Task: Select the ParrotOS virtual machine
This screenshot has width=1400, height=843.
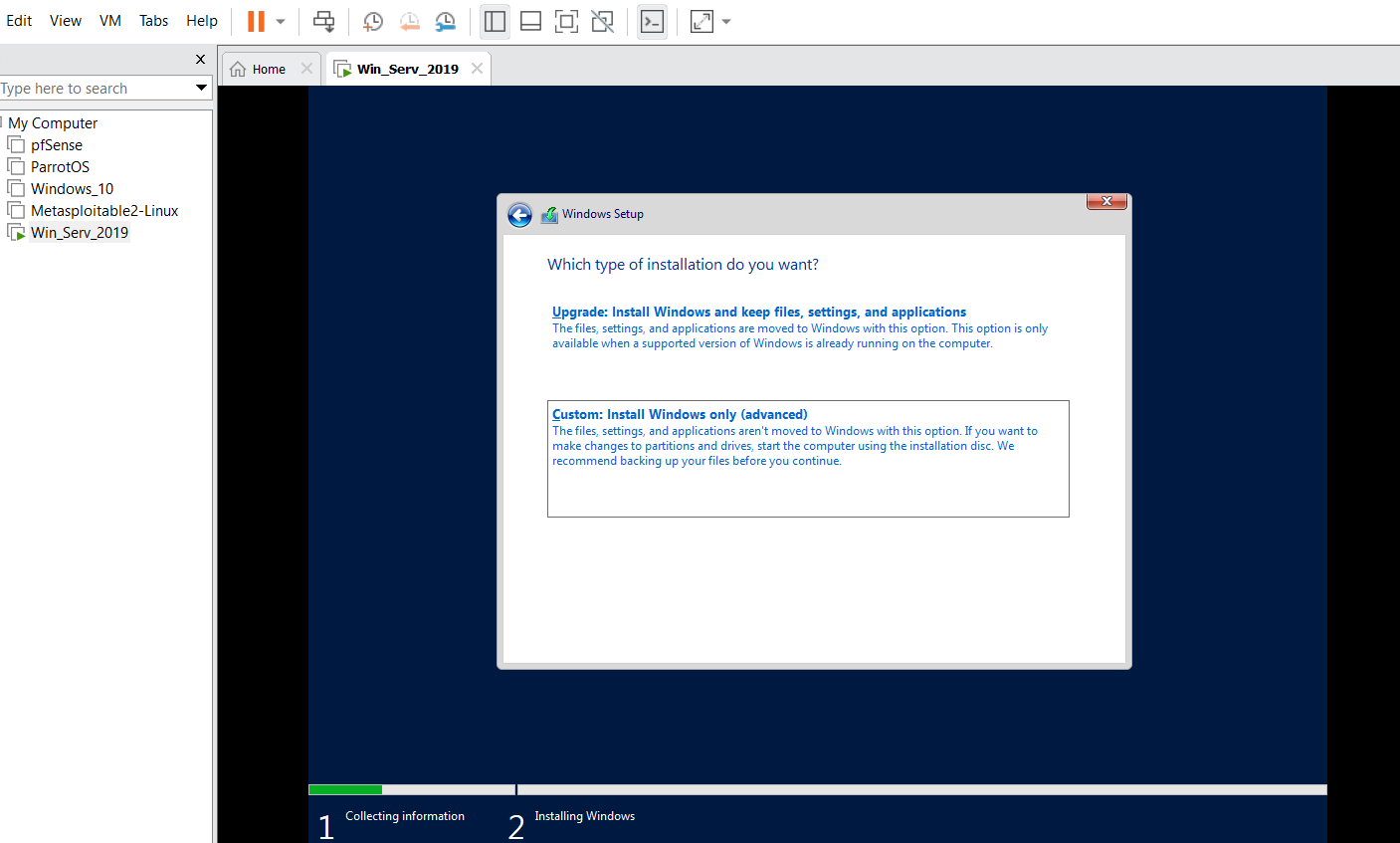Action: [60, 167]
